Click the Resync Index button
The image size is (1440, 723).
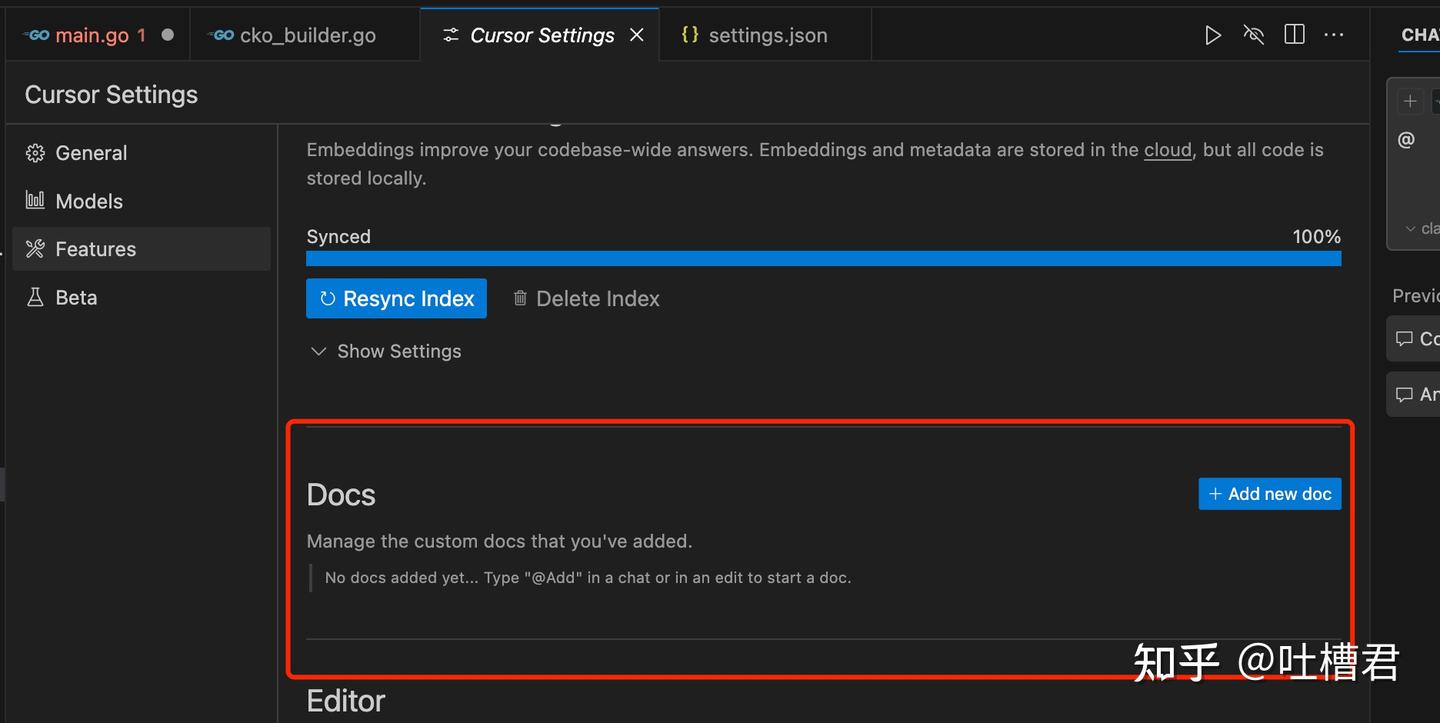coord(396,298)
